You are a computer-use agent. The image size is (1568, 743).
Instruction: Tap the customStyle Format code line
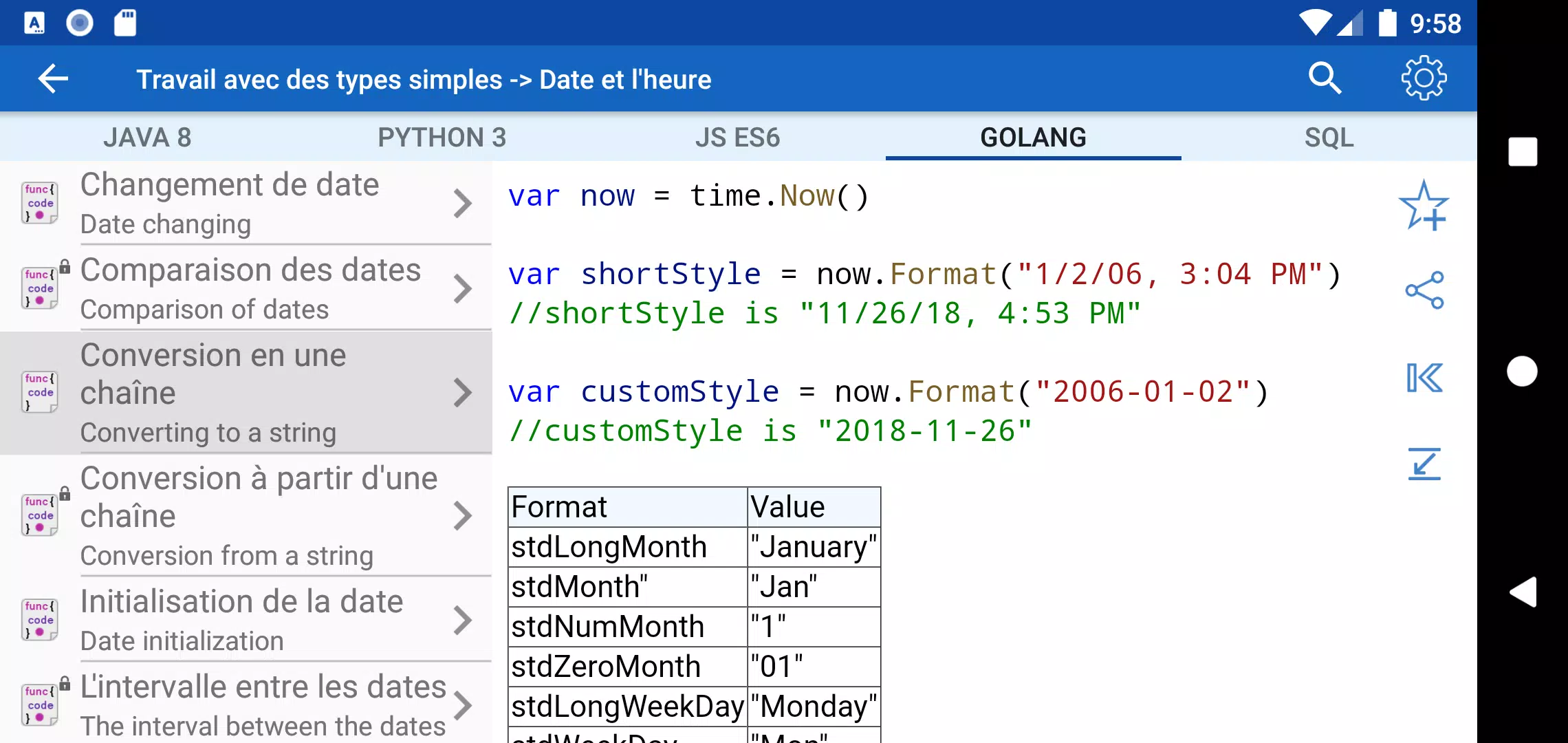point(889,392)
